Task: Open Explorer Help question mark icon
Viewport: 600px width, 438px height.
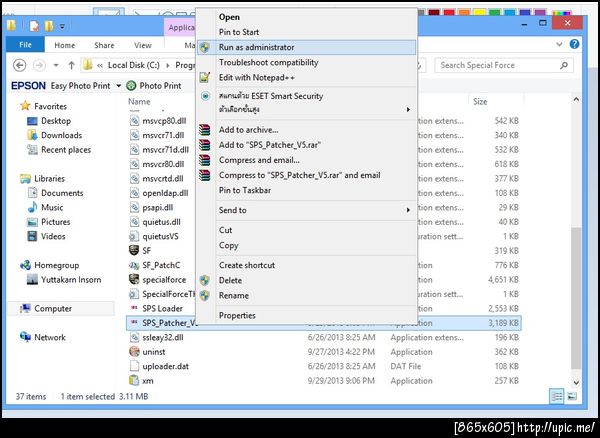Action: coord(574,44)
